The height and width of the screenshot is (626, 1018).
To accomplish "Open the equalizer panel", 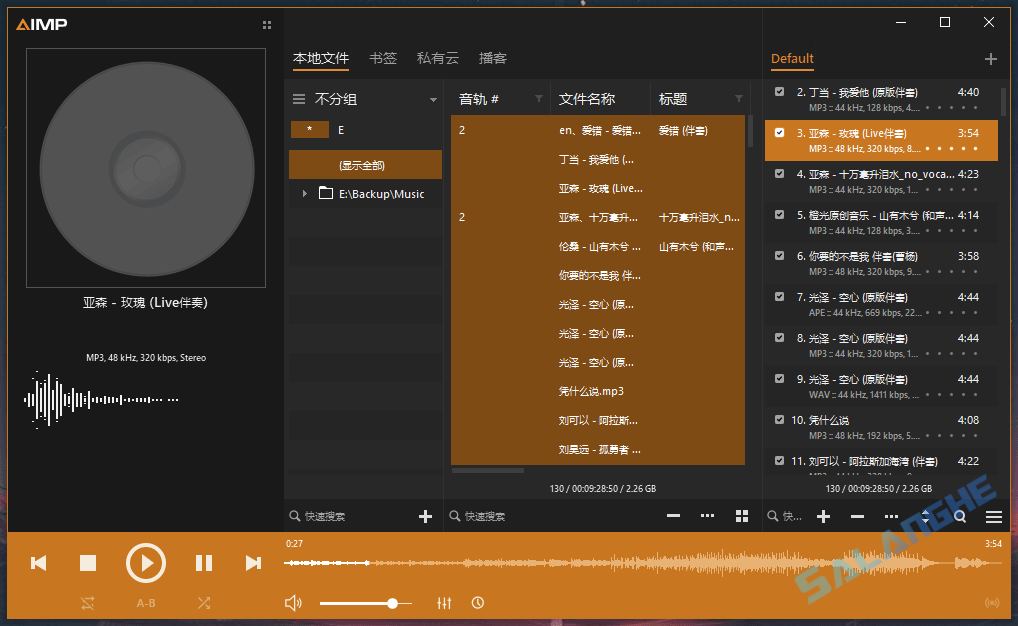I will click(444, 602).
